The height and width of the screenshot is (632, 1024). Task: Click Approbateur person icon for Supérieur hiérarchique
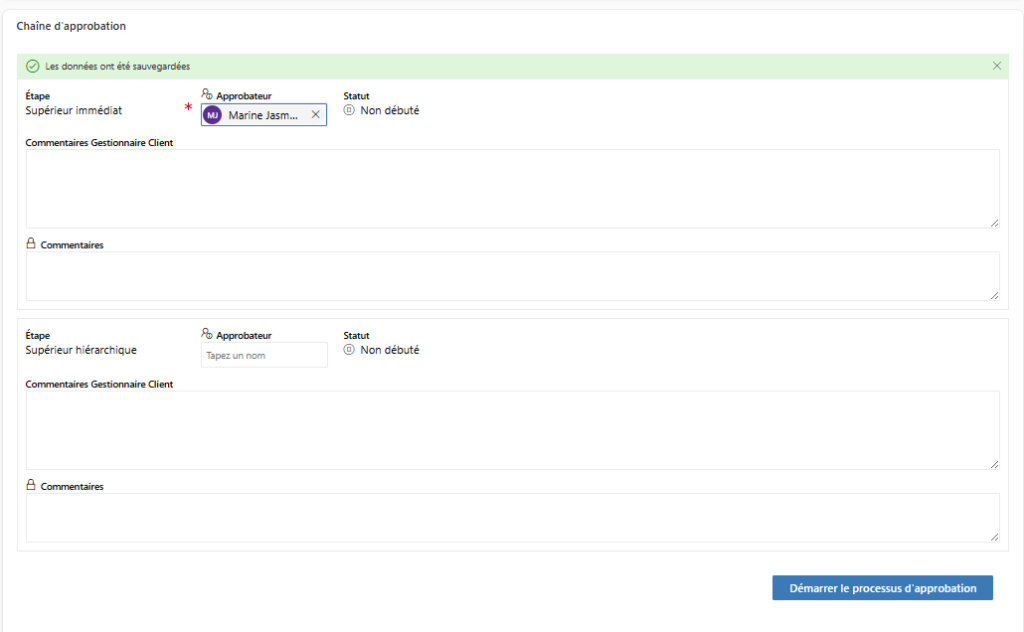(207, 334)
